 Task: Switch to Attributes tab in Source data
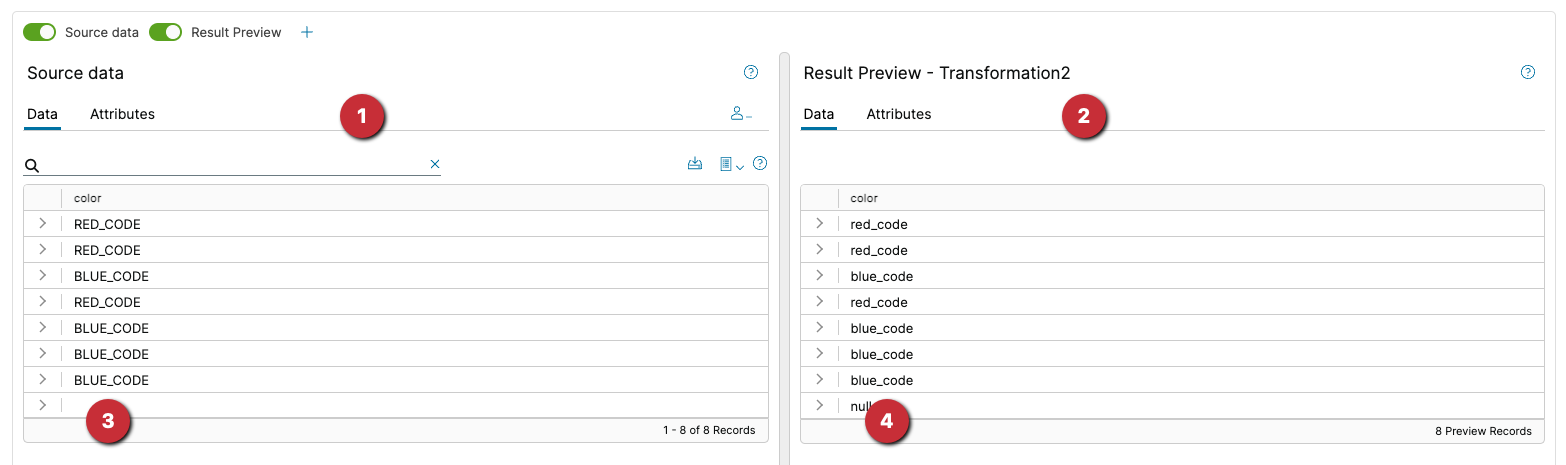pyautogui.click(x=122, y=114)
